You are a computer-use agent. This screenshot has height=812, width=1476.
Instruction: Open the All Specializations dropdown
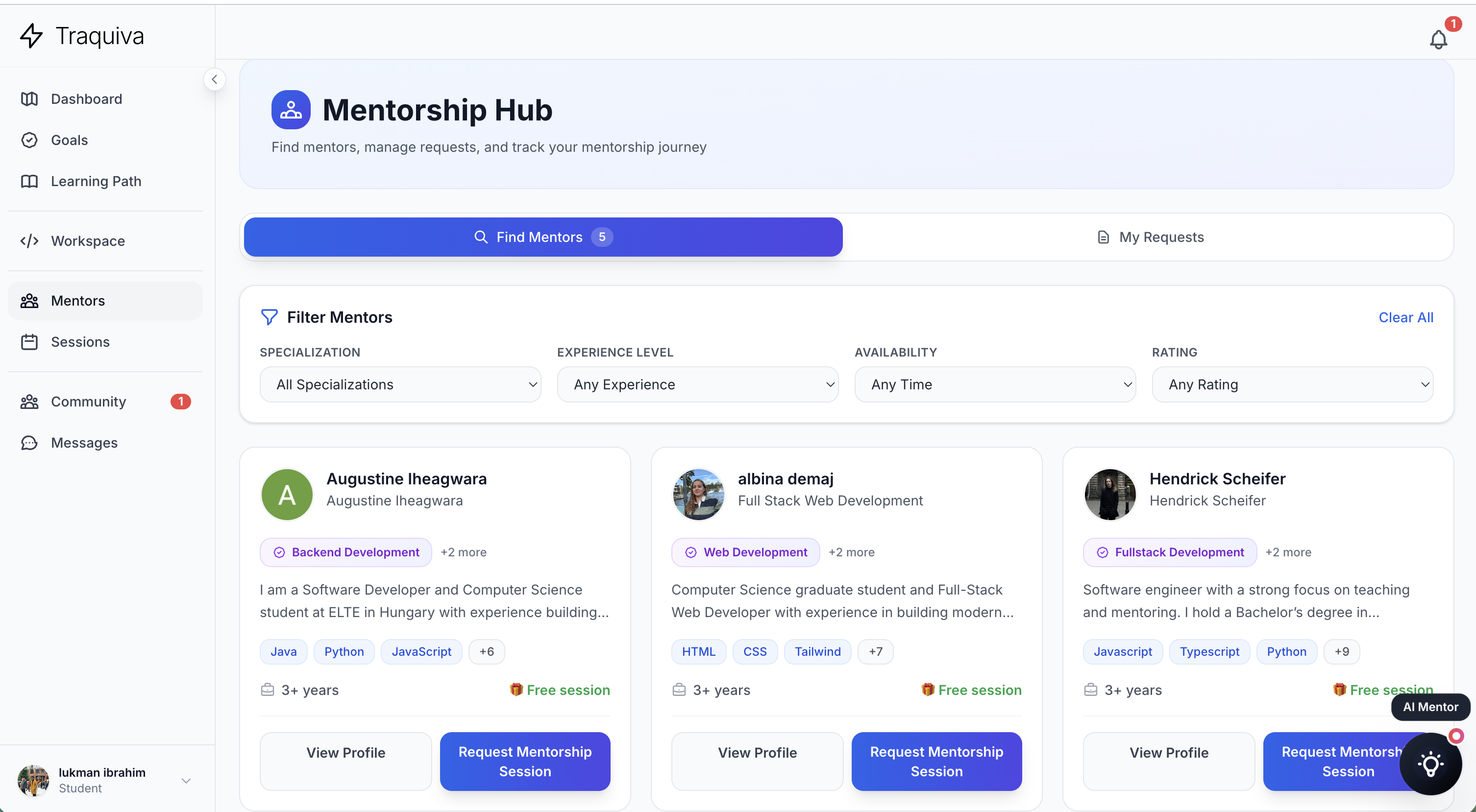(400, 384)
